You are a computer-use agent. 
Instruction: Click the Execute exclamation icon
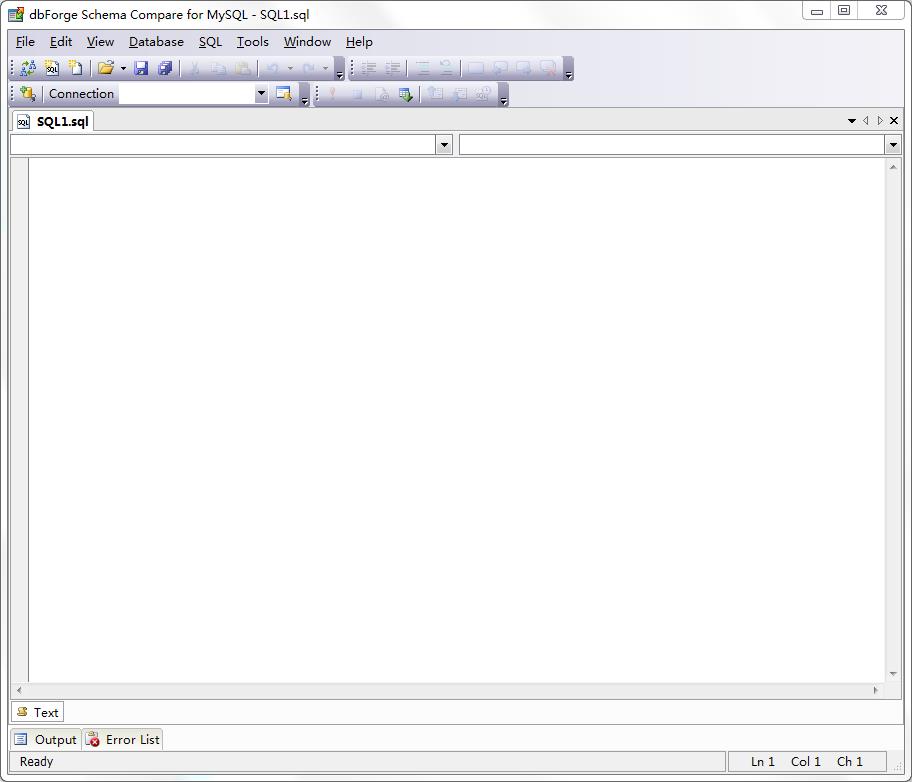point(332,94)
